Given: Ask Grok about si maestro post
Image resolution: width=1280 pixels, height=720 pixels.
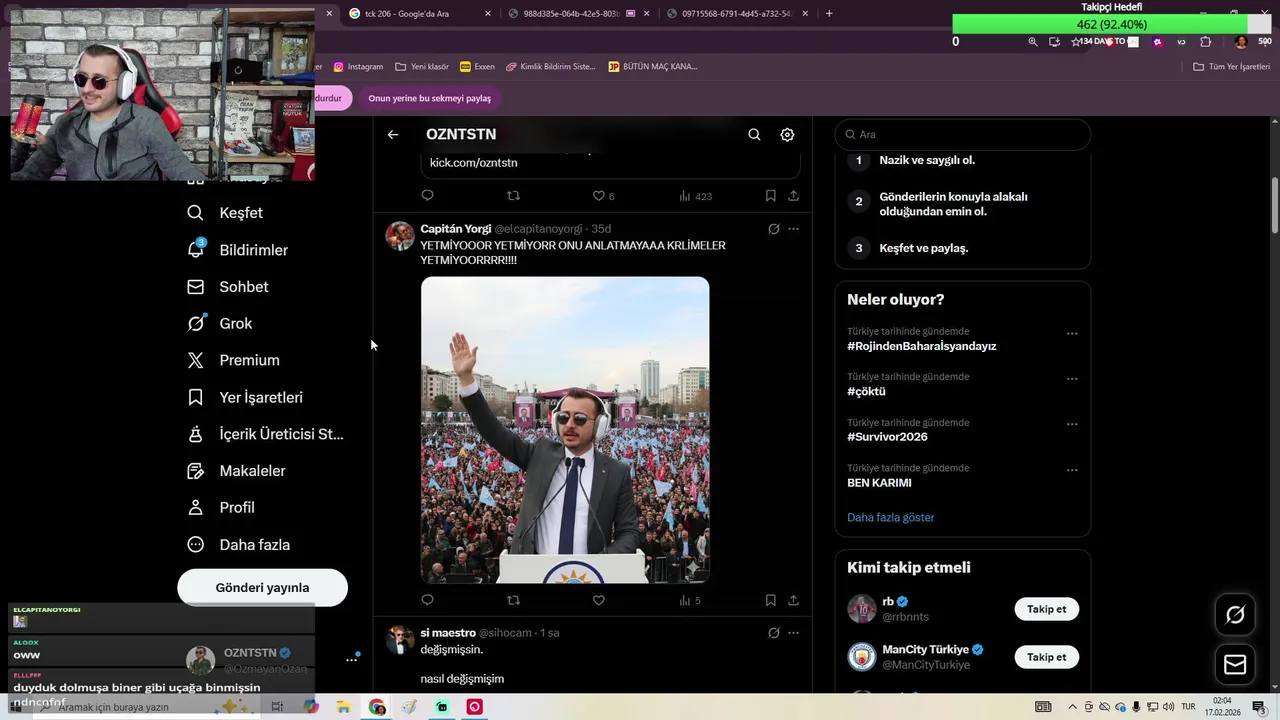Looking at the screenshot, I should (773, 633).
